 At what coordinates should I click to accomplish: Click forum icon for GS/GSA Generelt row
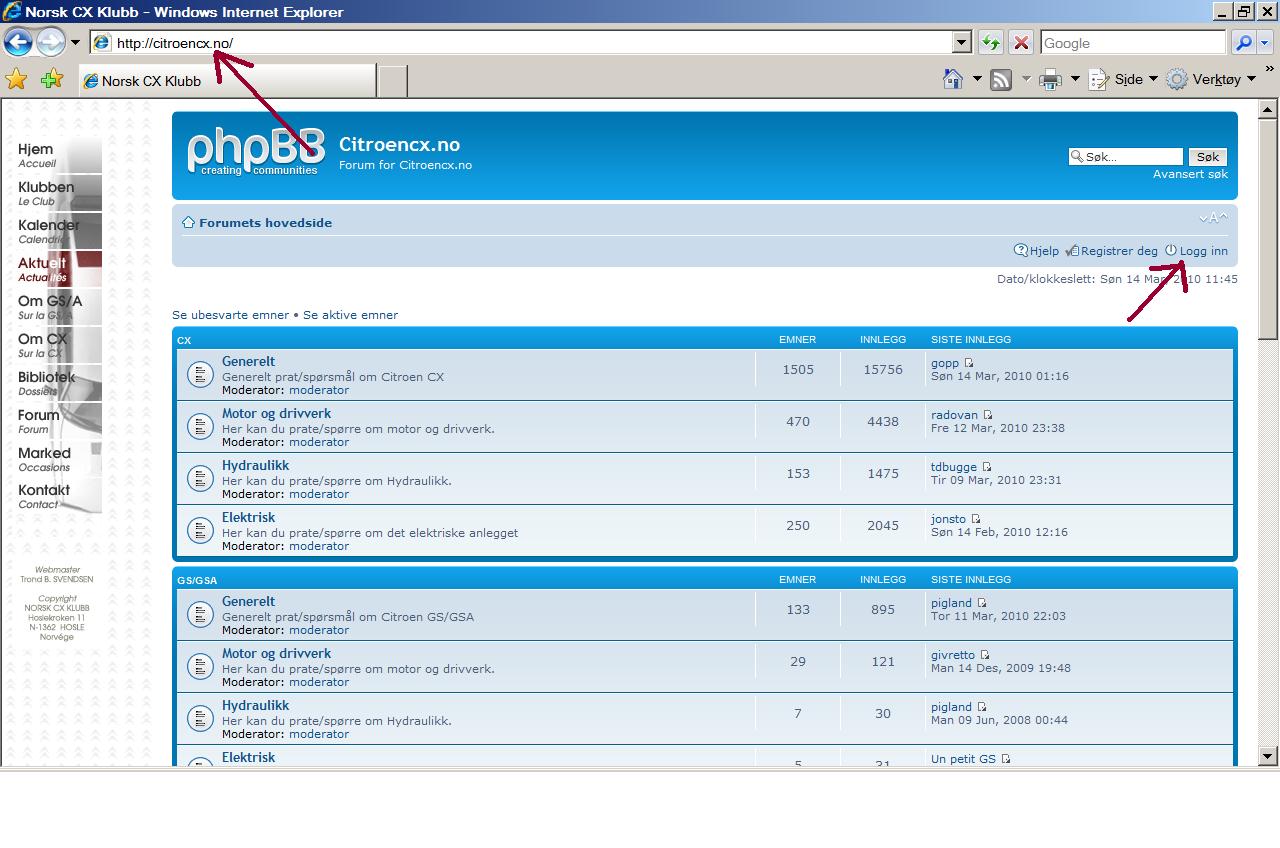click(x=200, y=615)
